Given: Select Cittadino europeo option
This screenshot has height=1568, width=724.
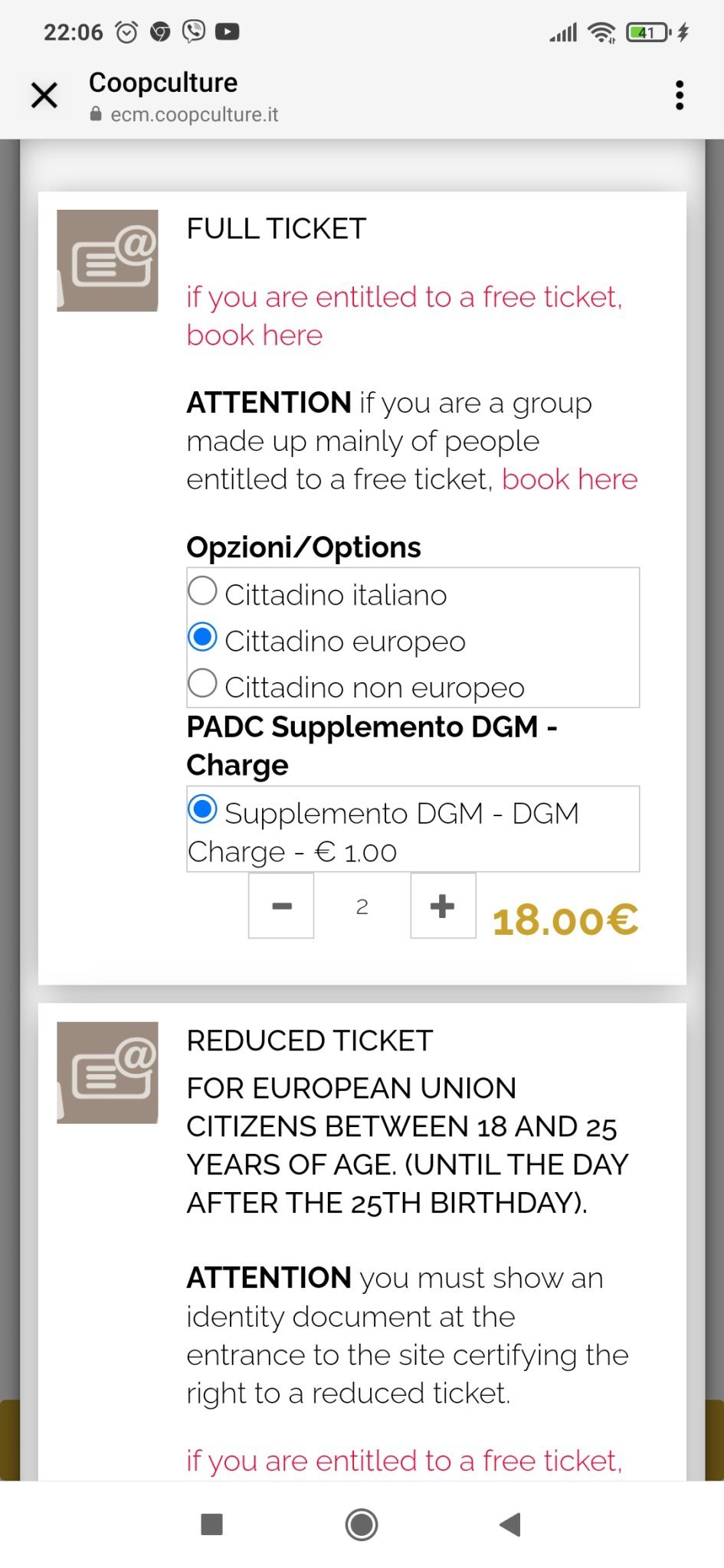Looking at the screenshot, I should 202,637.
